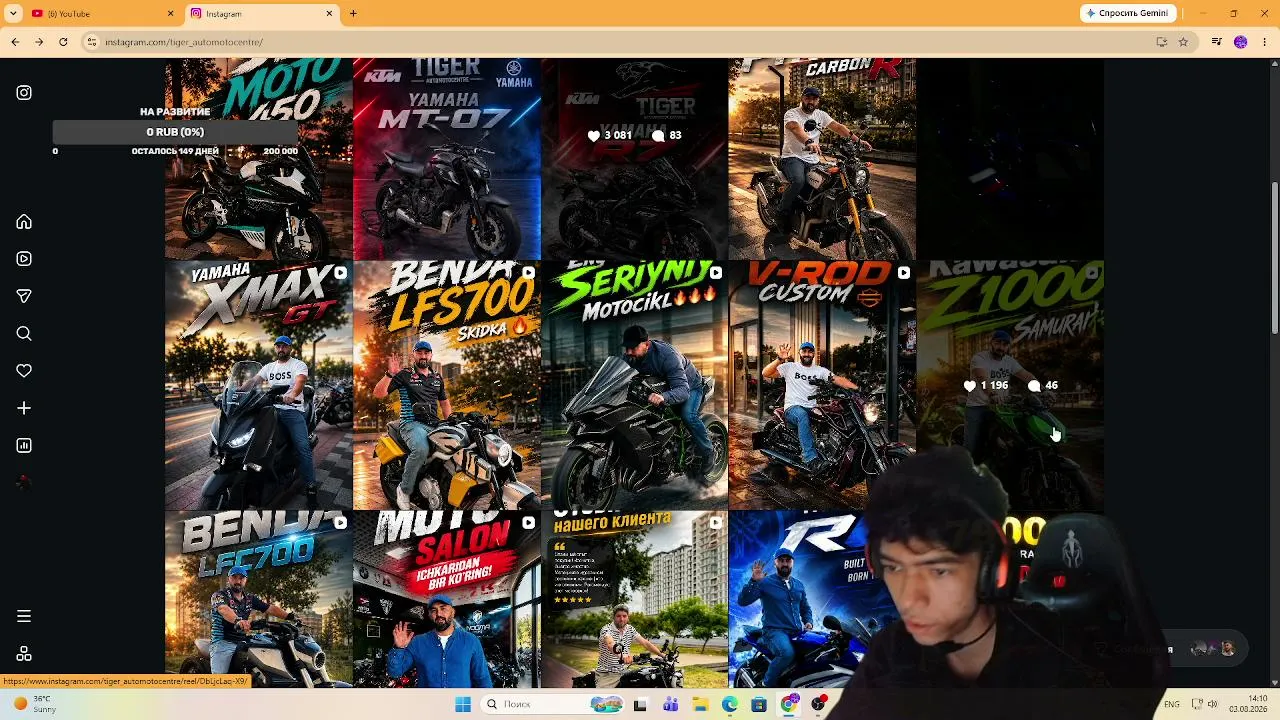Open the V-Rod Custom reel

click(x=822, y=386)
